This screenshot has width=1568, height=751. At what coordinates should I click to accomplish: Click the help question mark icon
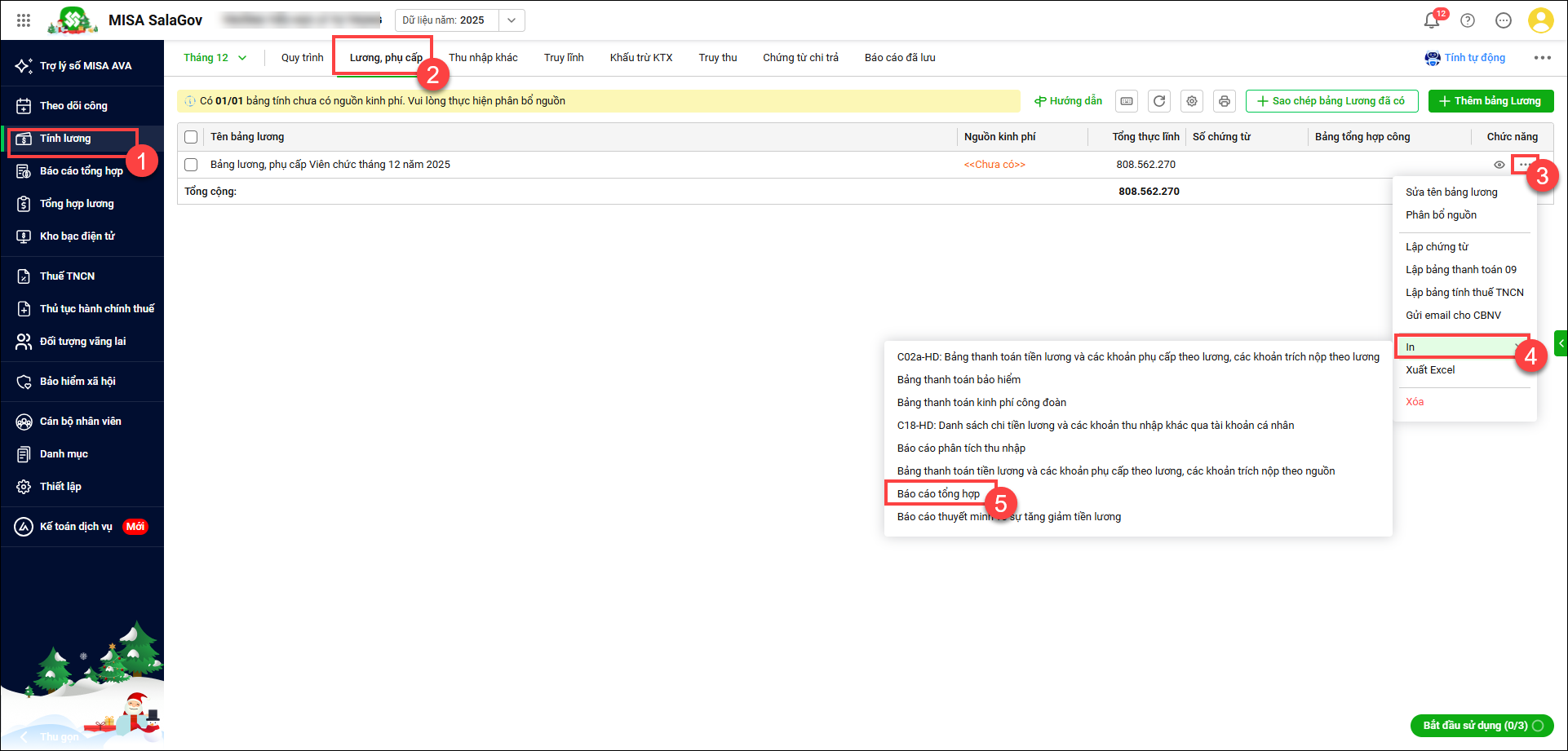pos(1468,20)
